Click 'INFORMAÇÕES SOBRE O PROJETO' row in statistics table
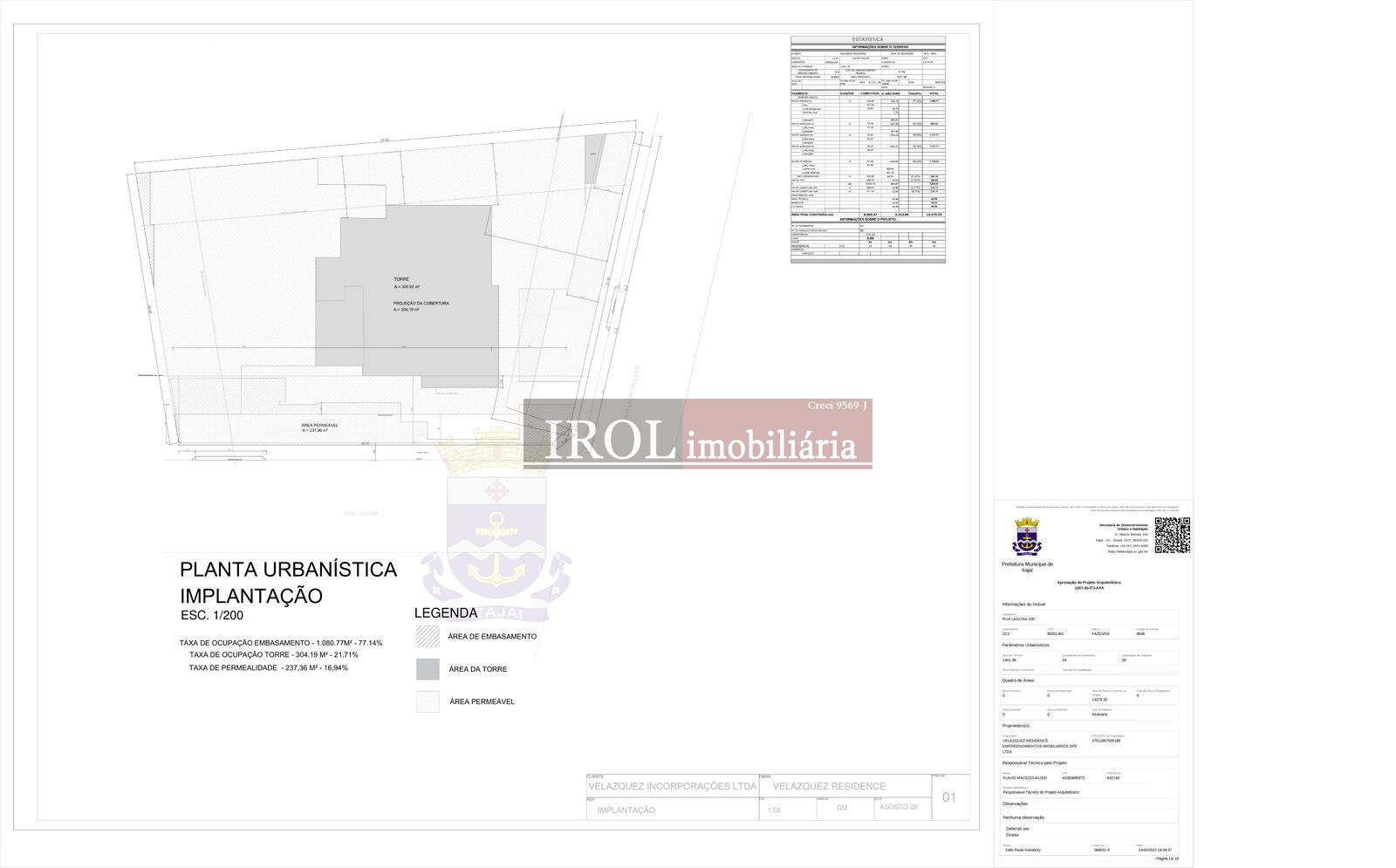The height and width of the screenshot is (868, 1396). (867, 219)
